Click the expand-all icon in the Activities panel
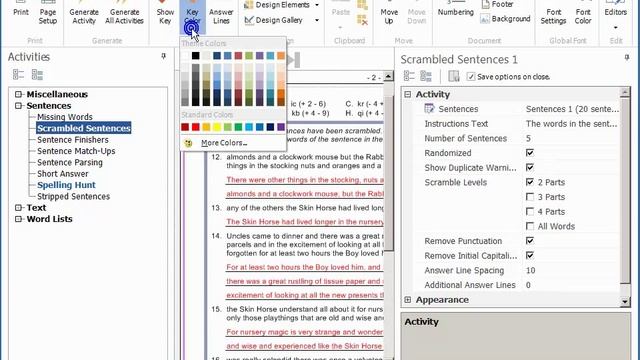Screen dimensions: 640x360 (x=18, y=74)
